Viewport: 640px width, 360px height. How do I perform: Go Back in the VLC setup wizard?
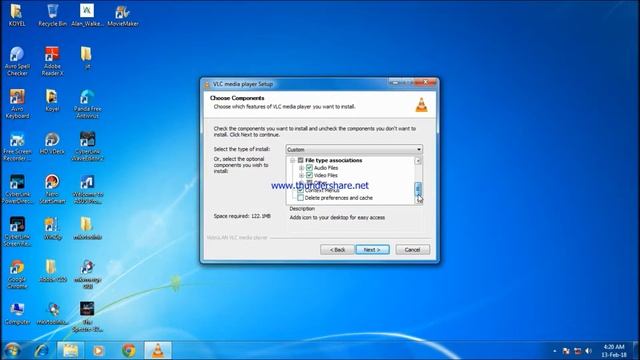[337, 249]
